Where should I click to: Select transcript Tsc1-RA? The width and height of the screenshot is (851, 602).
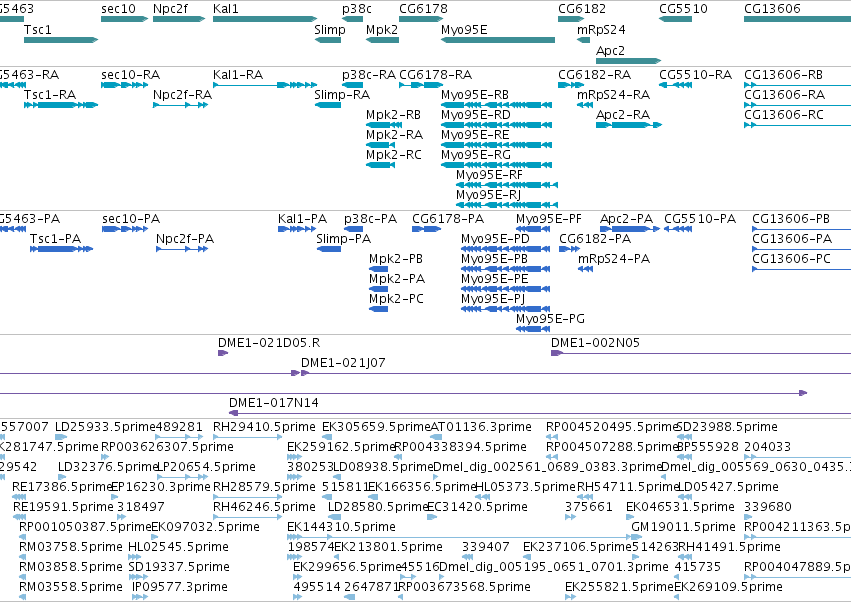coord(61,105)
